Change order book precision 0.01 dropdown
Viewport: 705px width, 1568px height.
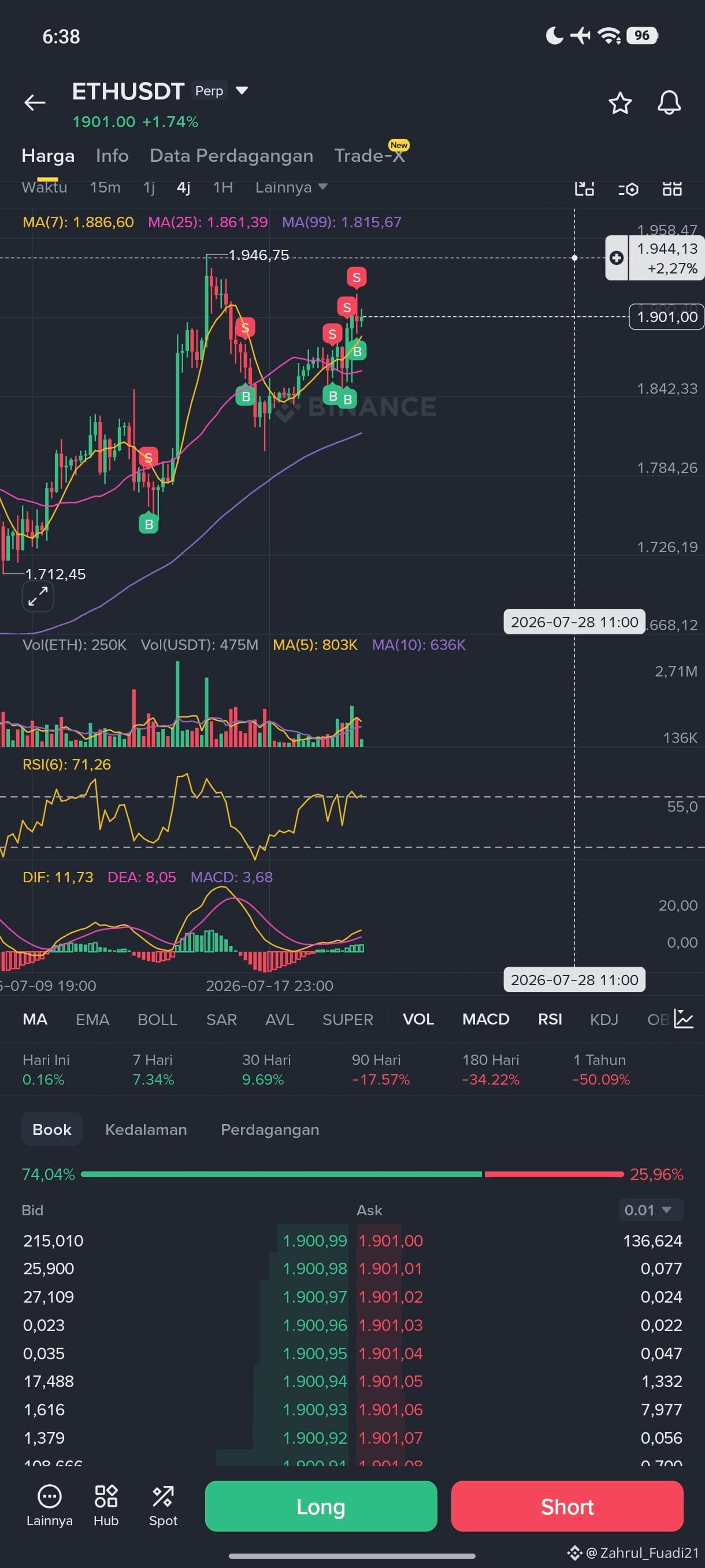pyautogui.click(x=650, y=1210)
